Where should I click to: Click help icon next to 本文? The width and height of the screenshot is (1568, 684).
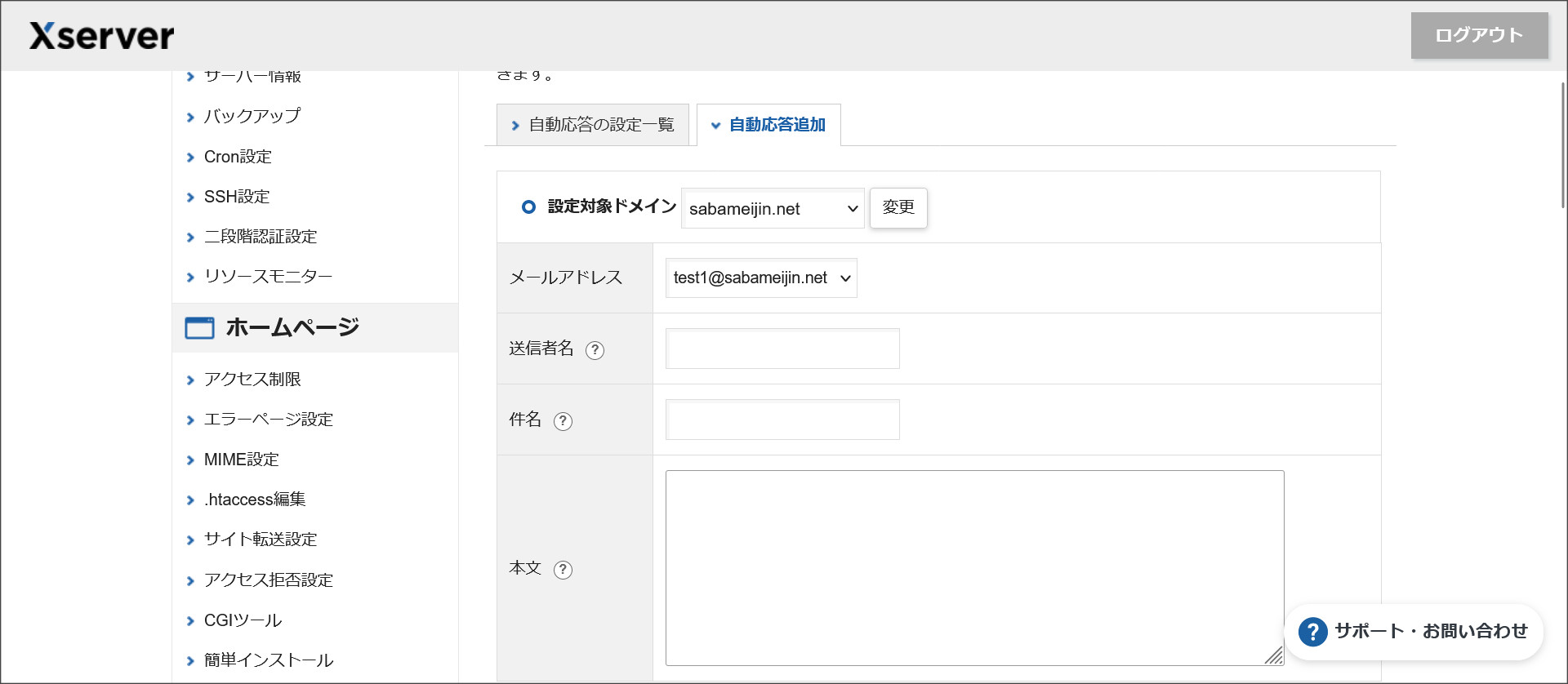(563, 570)
